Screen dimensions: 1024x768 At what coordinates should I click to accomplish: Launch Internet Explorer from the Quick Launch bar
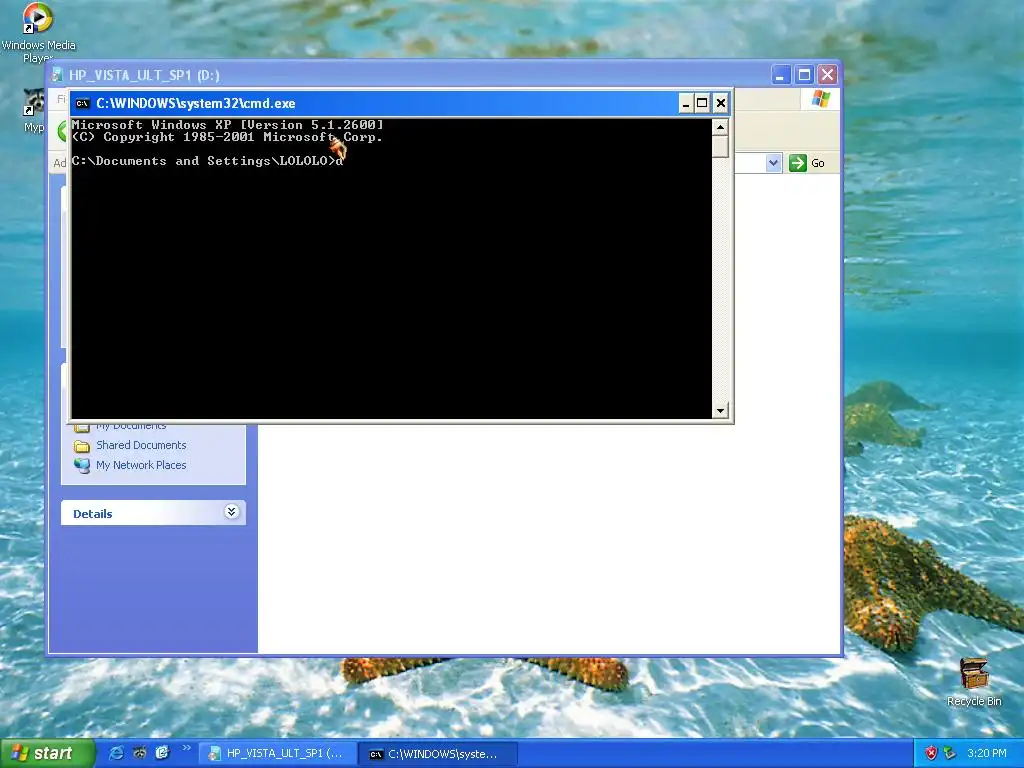pyautogui.click(x=116, y=753)
